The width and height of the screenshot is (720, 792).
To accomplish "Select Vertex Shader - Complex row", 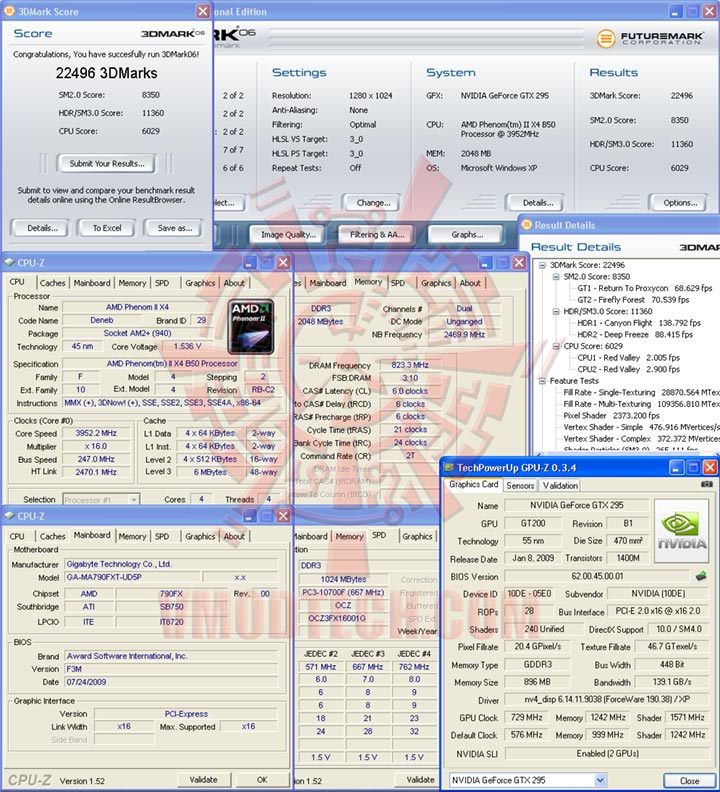I will (641, 439).
